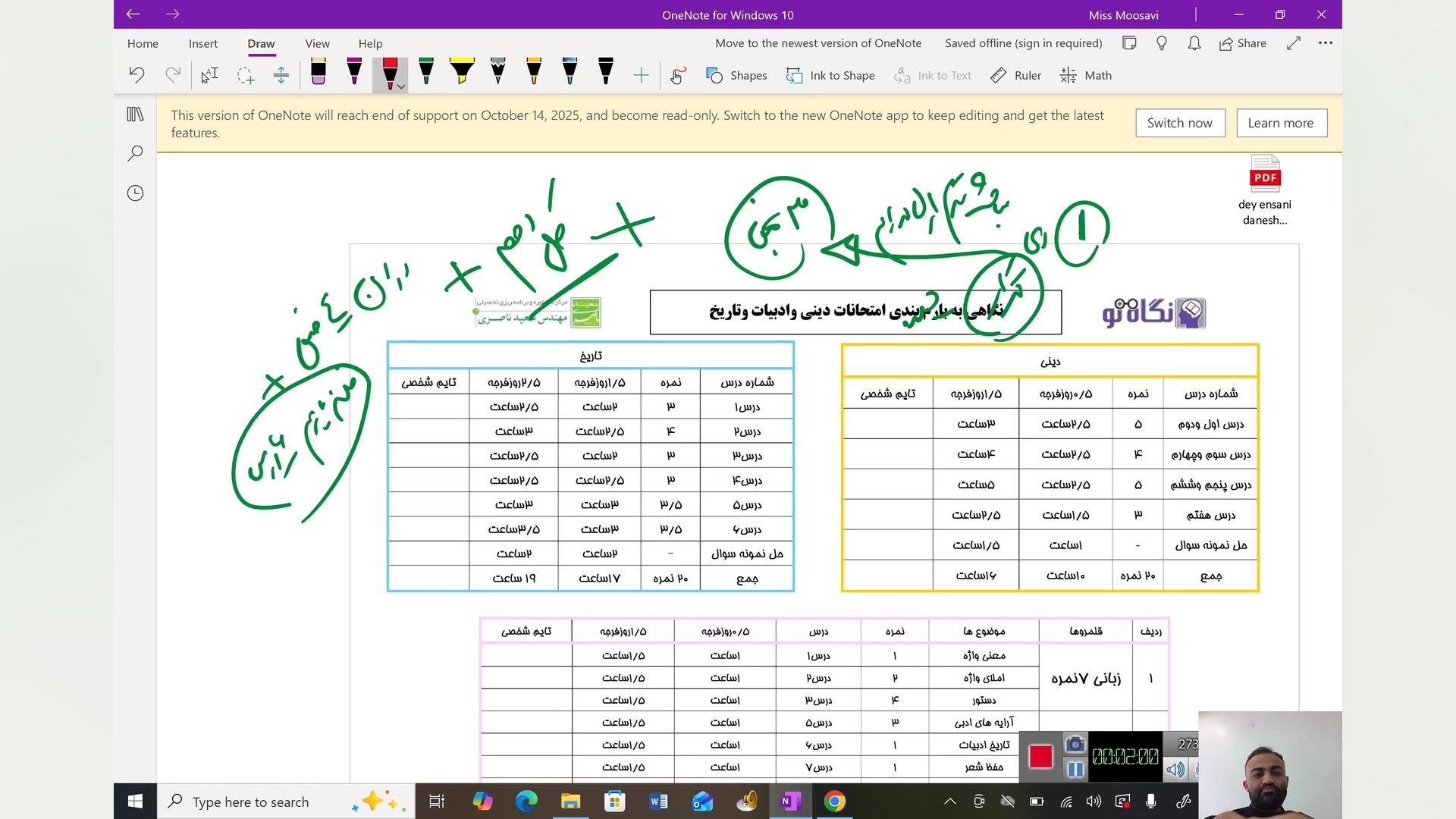Show navigation via notebooks icon
Image resolution: width=1456 pixels, height=819 pixels.
click(135, 115)
